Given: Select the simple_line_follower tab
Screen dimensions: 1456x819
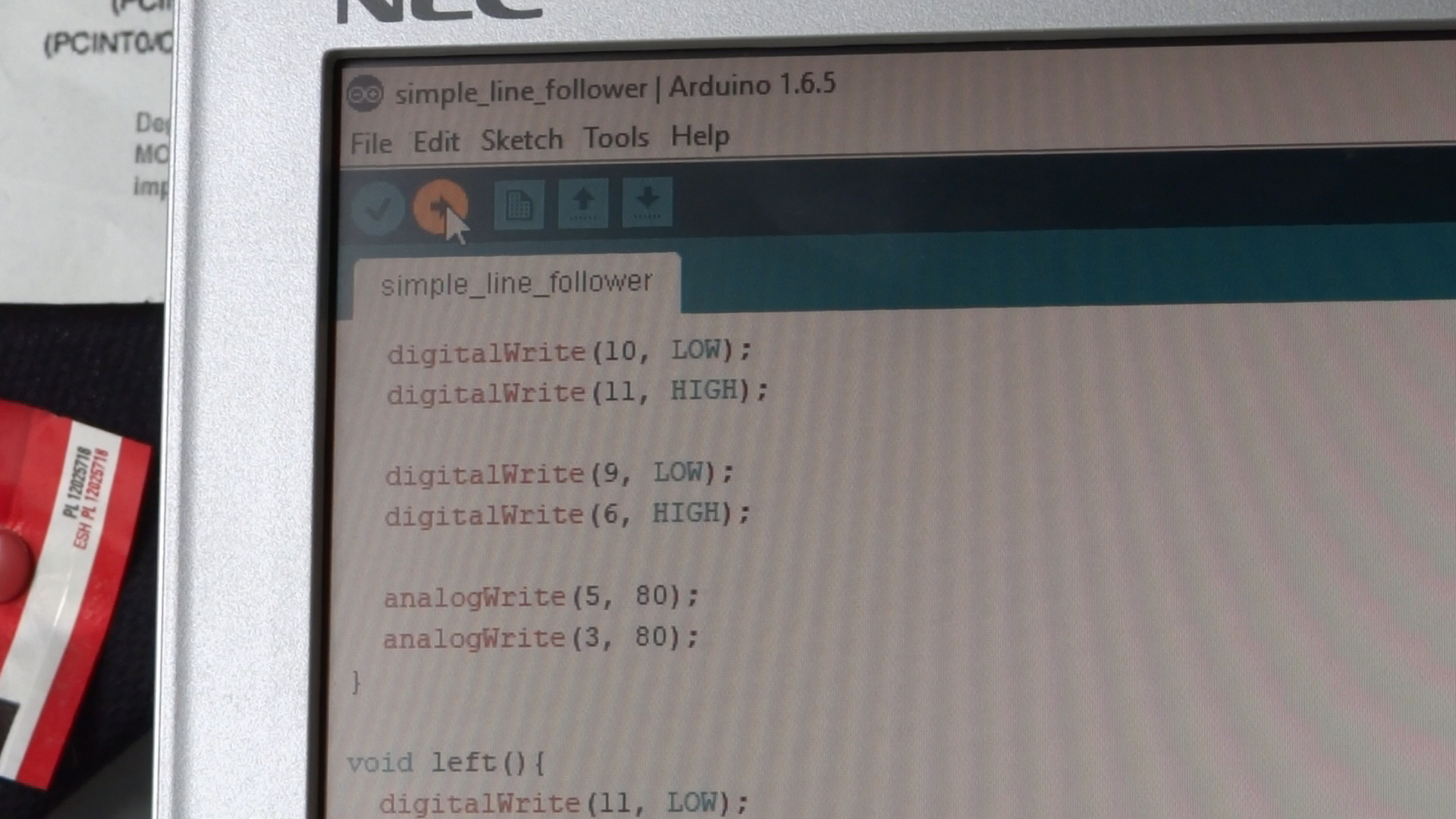Looking at the screenshot, I should click(x=516, y=284).
